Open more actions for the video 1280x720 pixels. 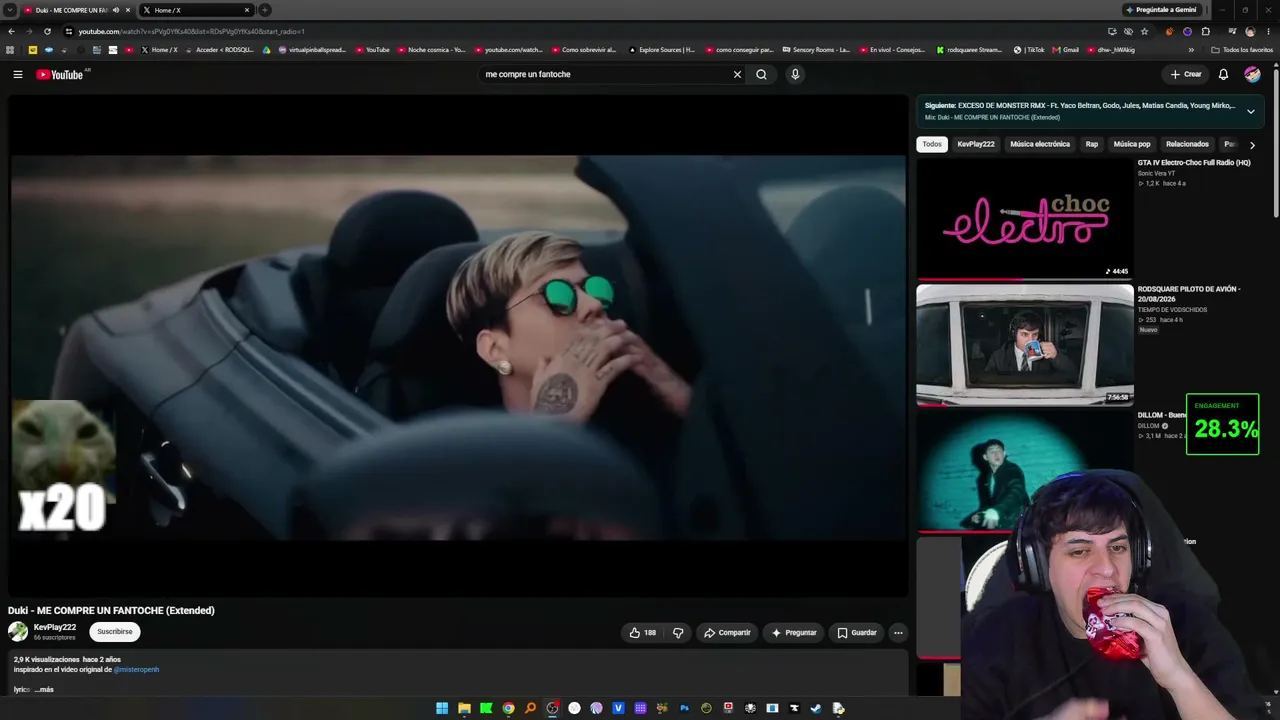pyautogui.click(x=898, y=632)
